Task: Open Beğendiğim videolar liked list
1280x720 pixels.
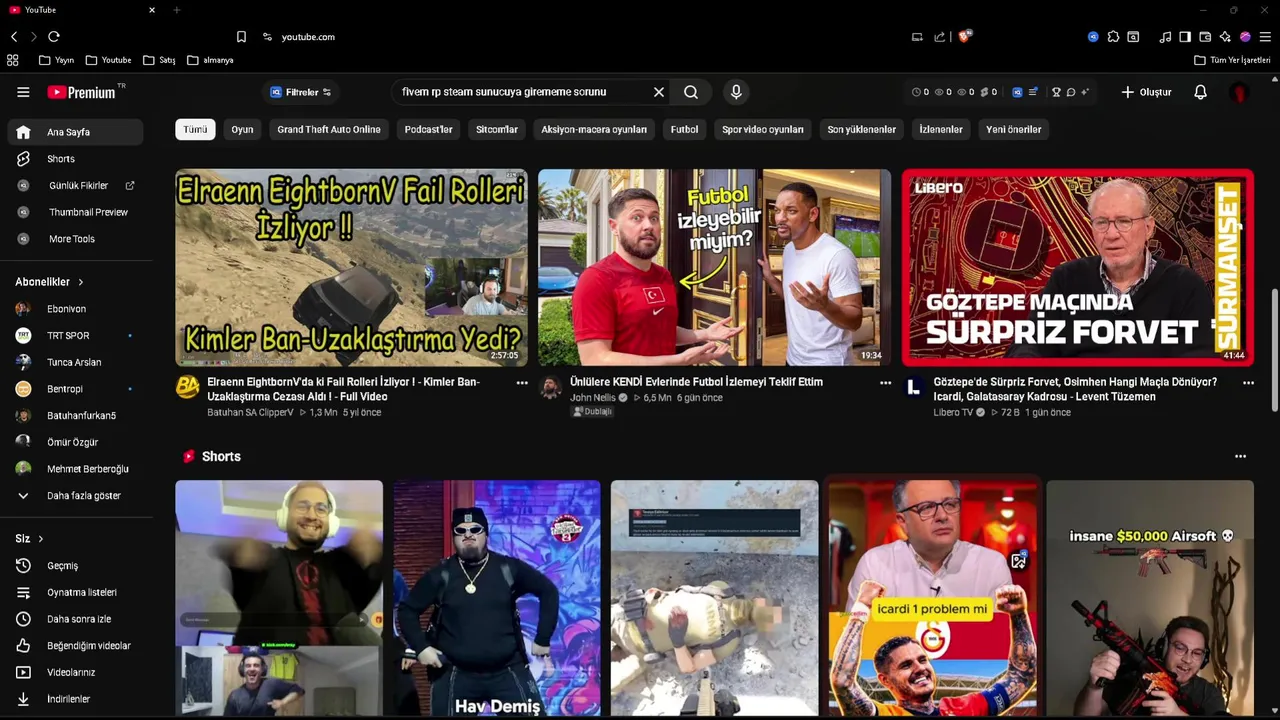Action: [x=77, y=645]
